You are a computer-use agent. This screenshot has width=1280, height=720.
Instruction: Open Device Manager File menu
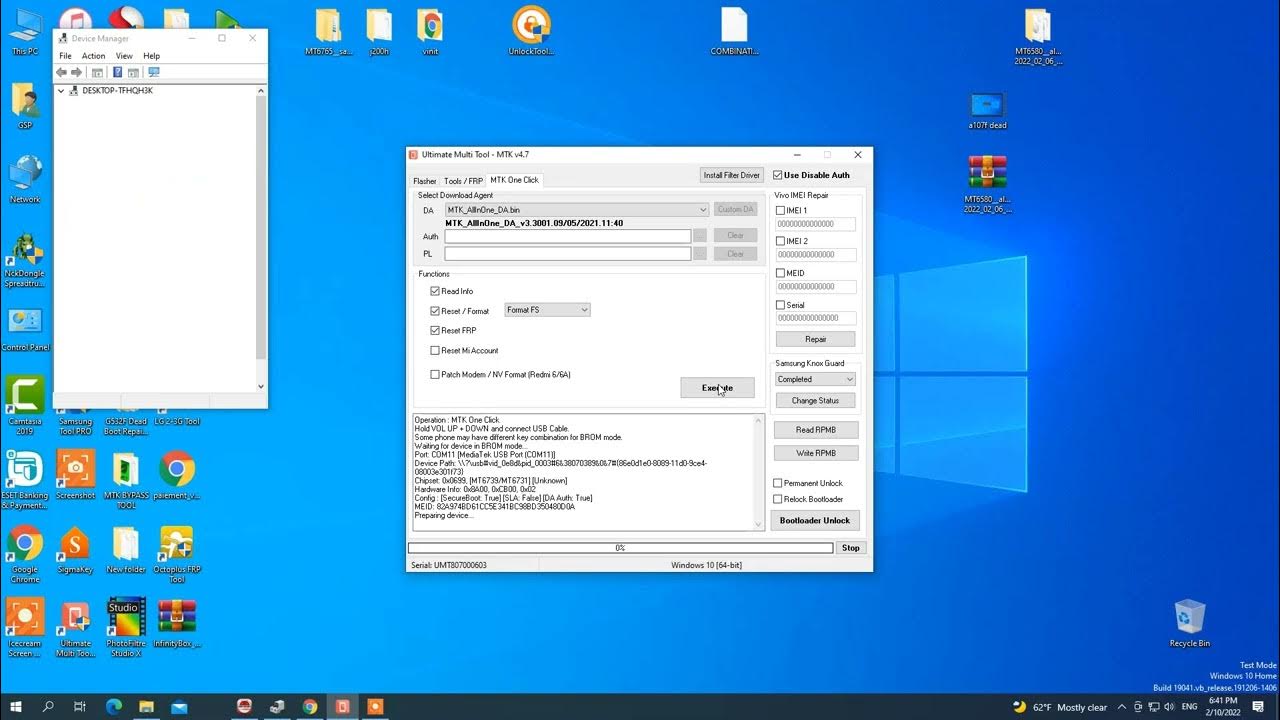coord(65,56)
